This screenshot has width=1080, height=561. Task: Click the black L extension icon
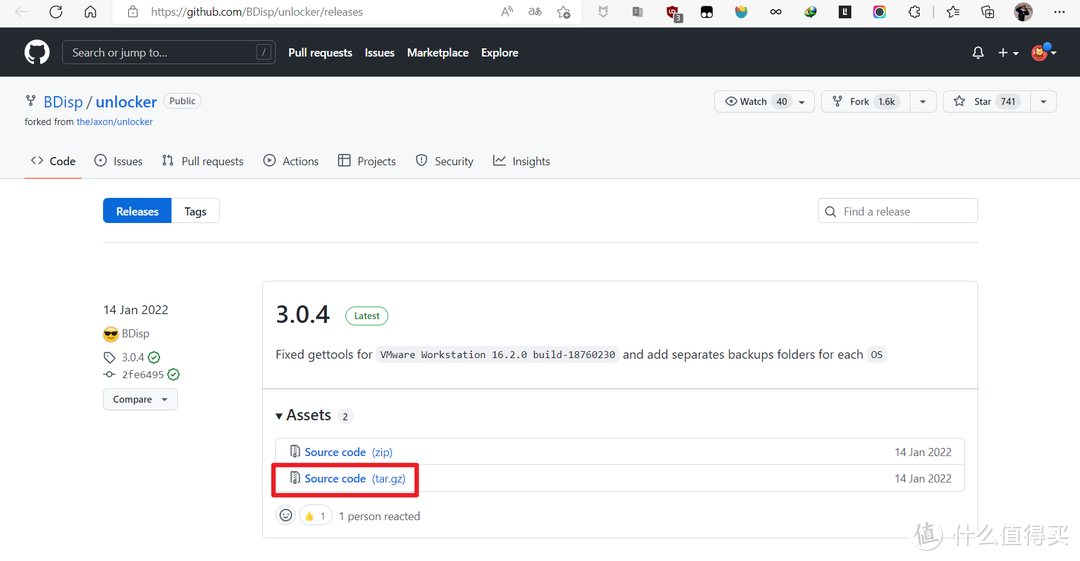[844, 12]
